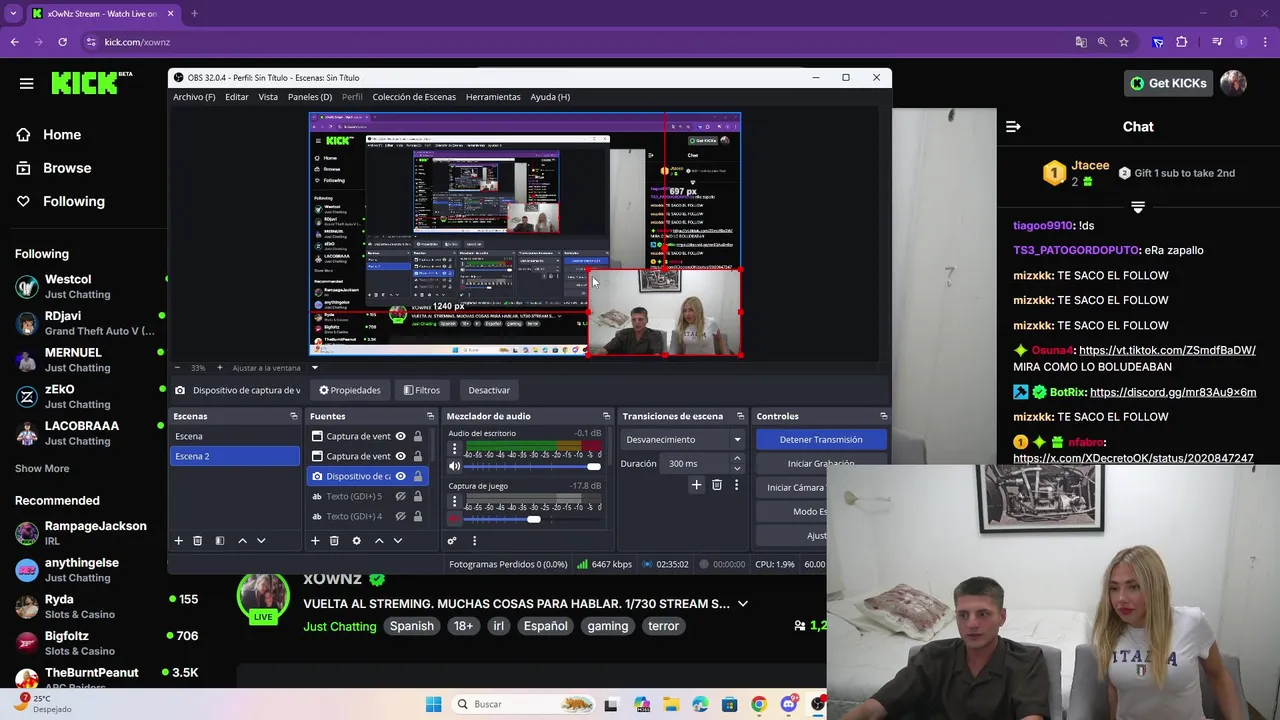Open Discord from the taskbar
1280x720 pixels.
pos(789,704)
